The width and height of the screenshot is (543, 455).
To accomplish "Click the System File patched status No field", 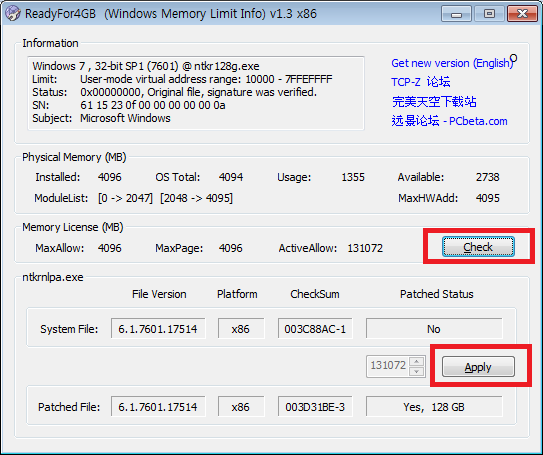I will 434,328.
